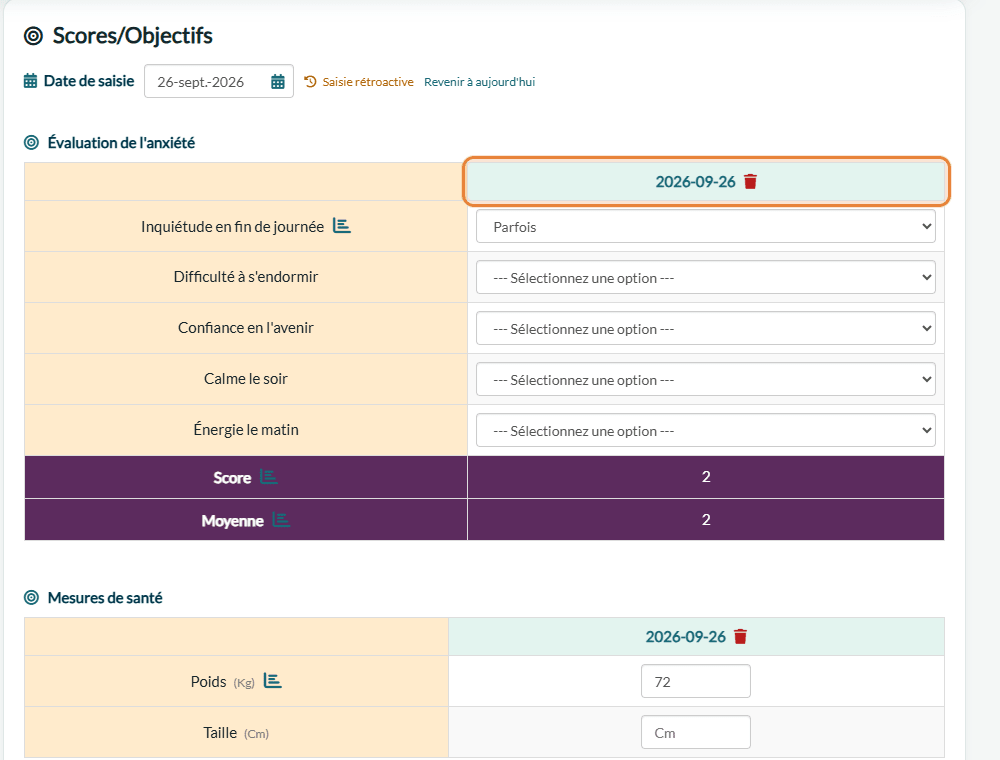The image size is (1000, 760).
Task: Click the Confiance en l'avenir row label
Action: coord(246,328)
